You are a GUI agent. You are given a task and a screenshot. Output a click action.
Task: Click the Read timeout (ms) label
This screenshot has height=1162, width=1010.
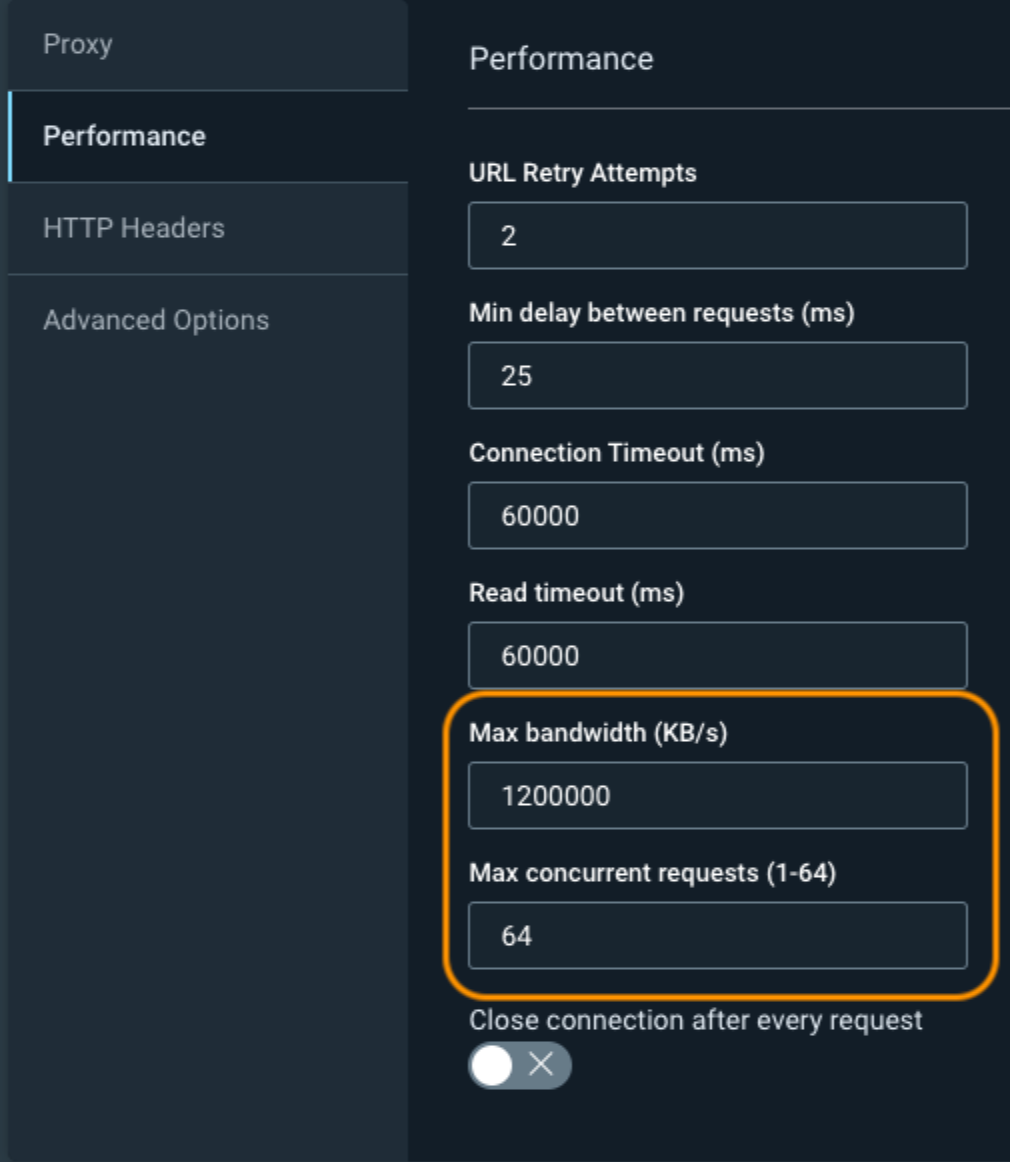[576, 593]
